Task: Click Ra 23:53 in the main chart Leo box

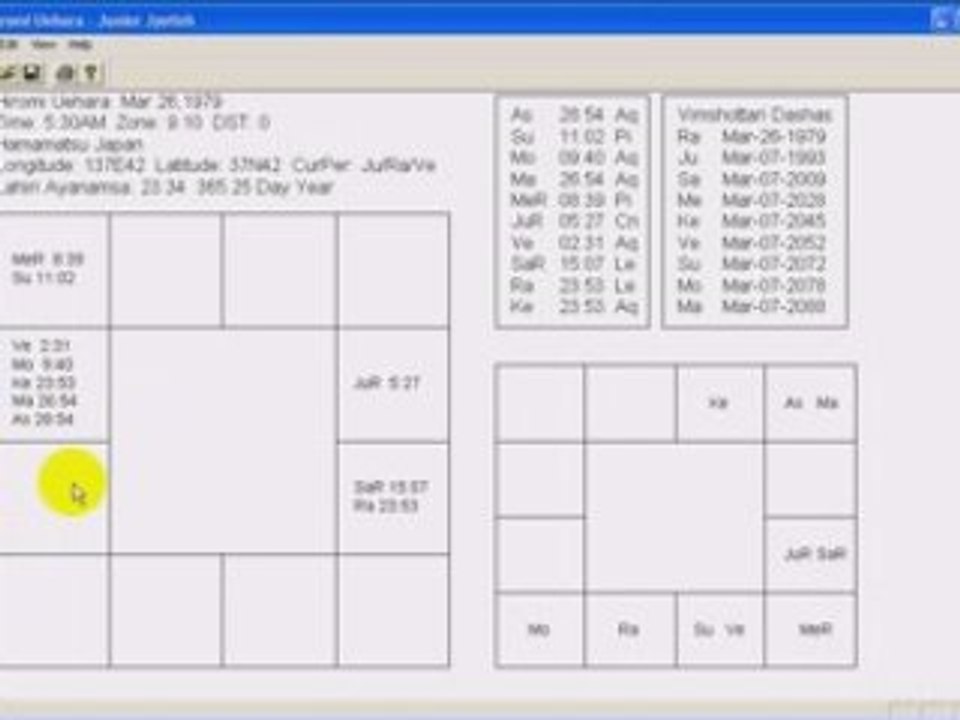Action: (x=386, y=506)
